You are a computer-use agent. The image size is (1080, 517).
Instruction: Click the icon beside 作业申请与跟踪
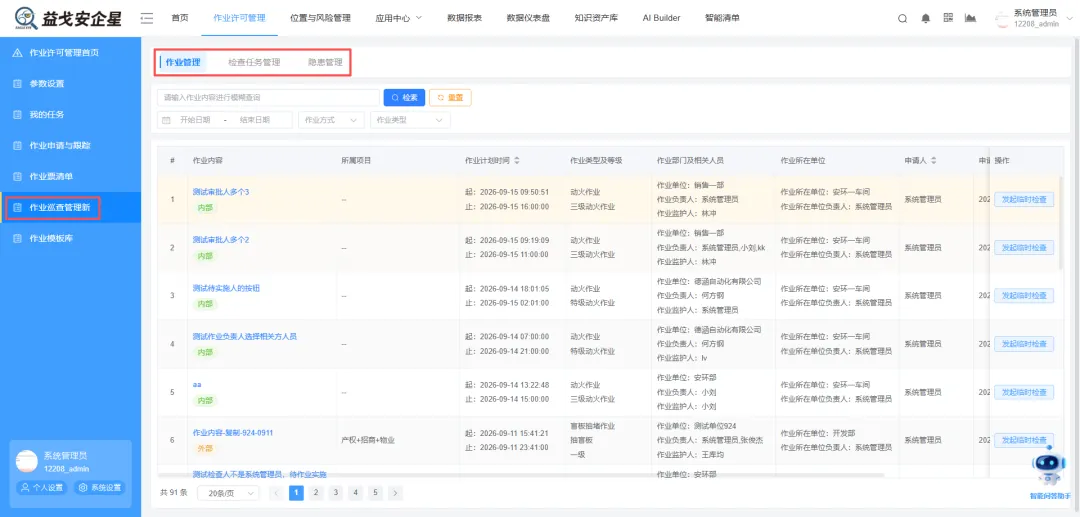[18, 146]
